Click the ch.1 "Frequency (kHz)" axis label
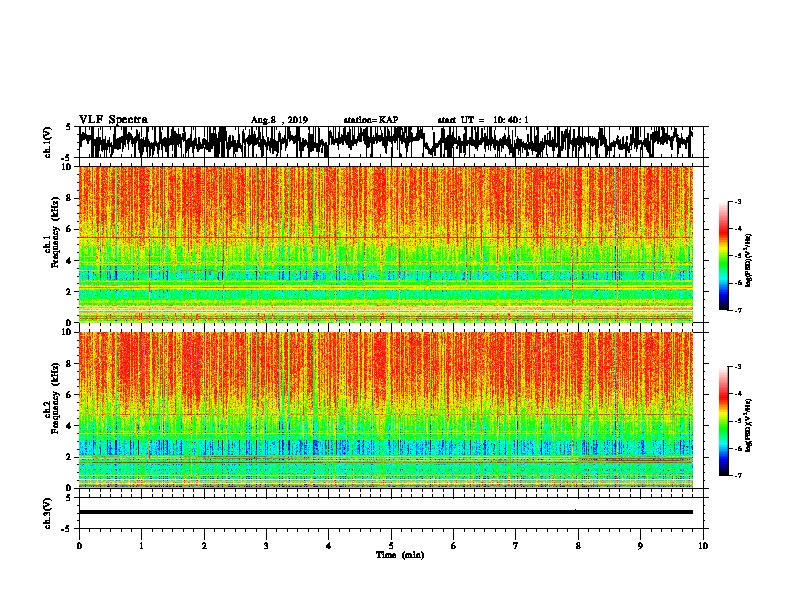The height and width of the screenshot is (612, 792). point(55,233)
